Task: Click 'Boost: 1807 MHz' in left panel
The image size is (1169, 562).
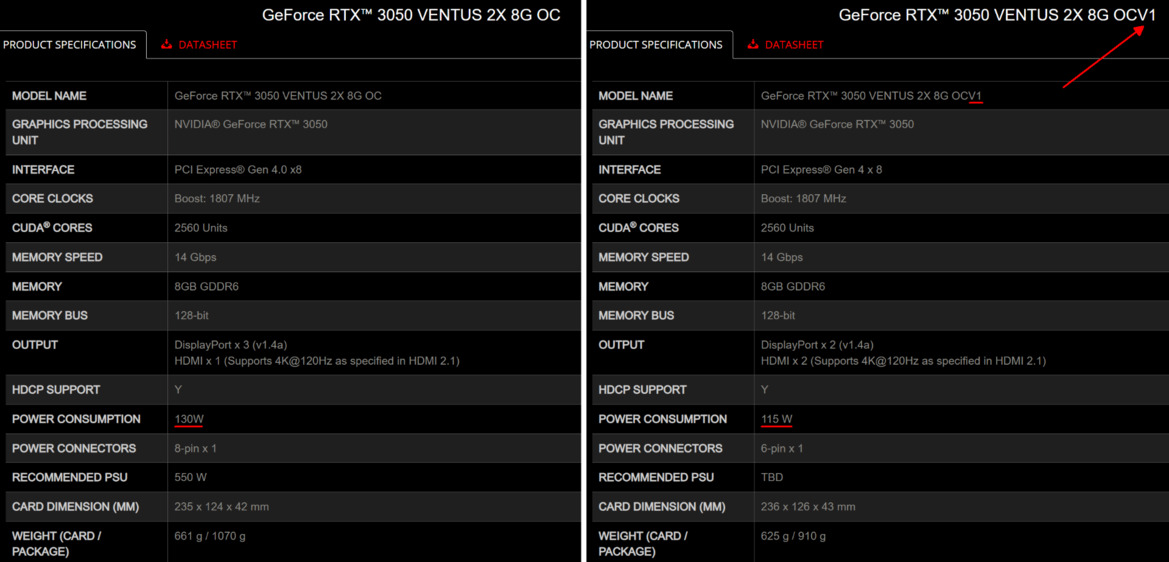Action: point(217,199)
